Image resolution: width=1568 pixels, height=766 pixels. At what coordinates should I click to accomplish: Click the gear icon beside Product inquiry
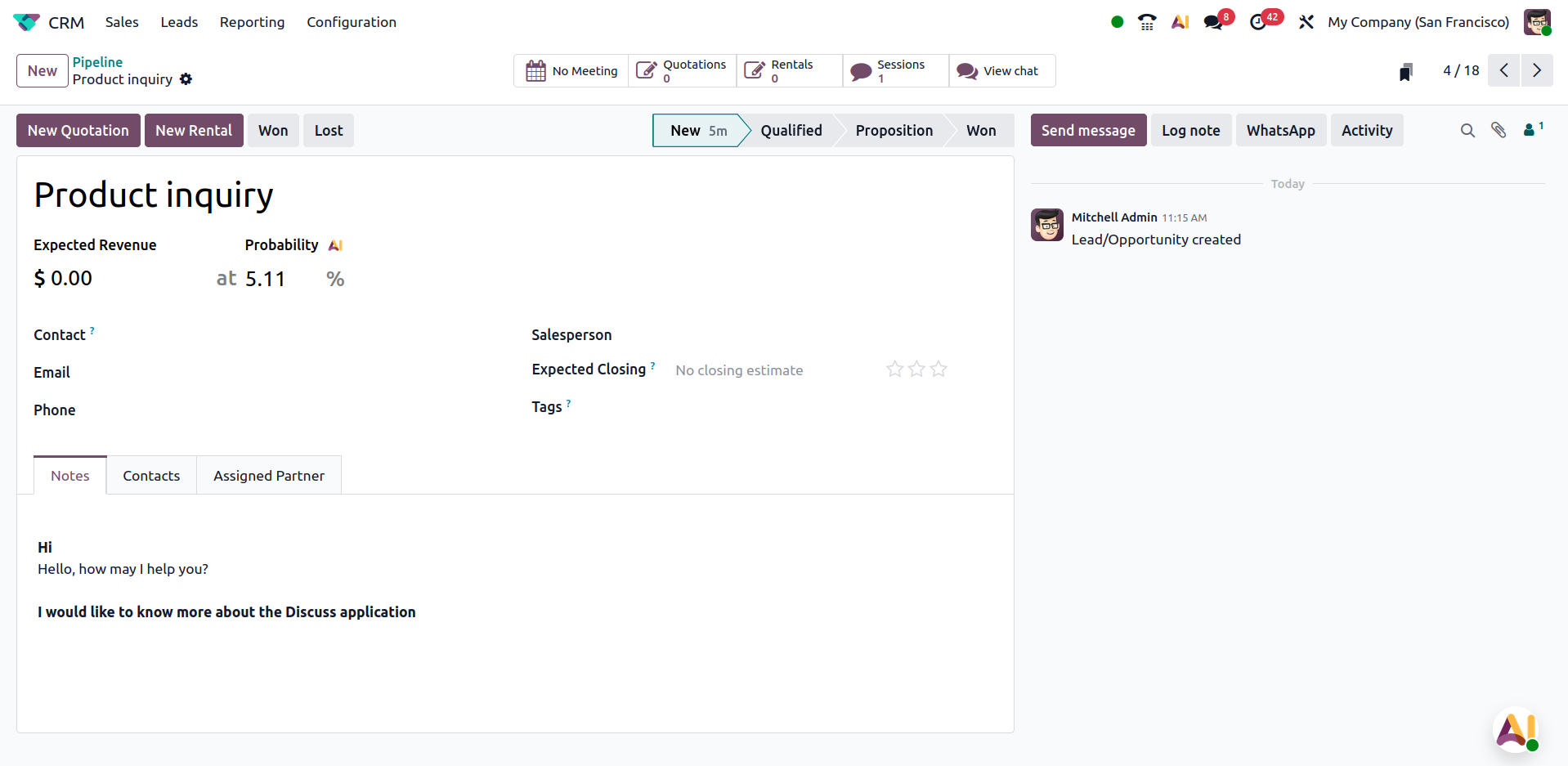(186, 79)
